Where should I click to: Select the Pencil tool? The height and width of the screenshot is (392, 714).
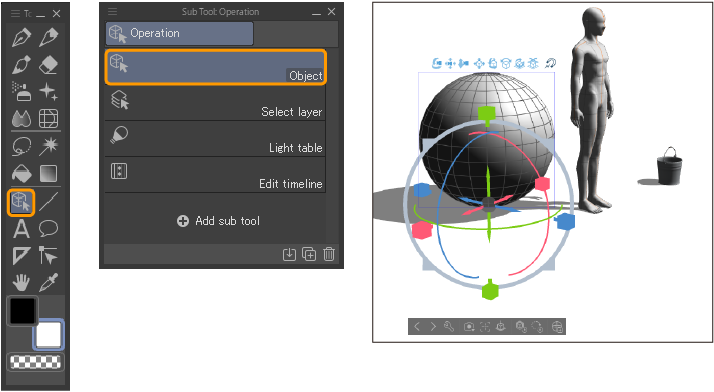[x=49, y=37]
